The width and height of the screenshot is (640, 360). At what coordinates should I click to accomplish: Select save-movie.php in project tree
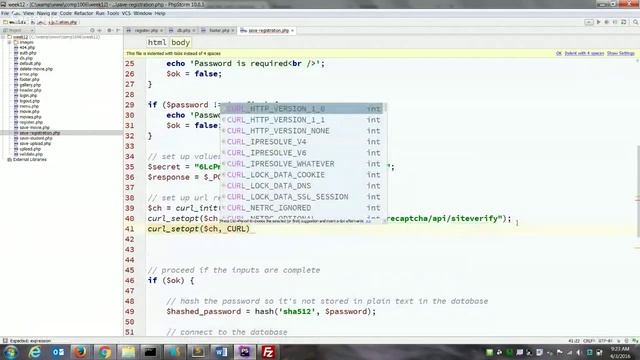34,127
